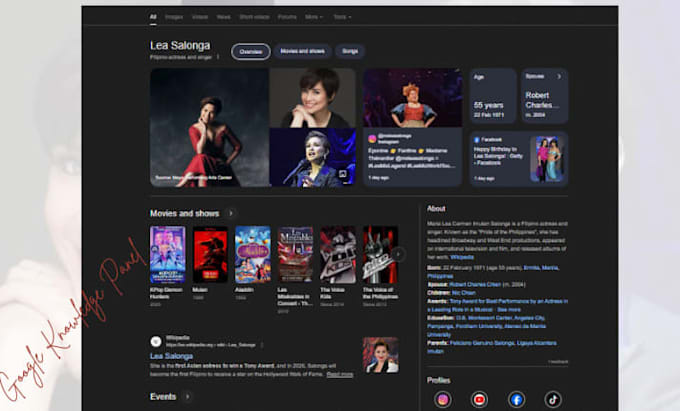This screenshot has width=680, height=411.
Task: Switch to the Forums search tab
Action: click(287, 17)
